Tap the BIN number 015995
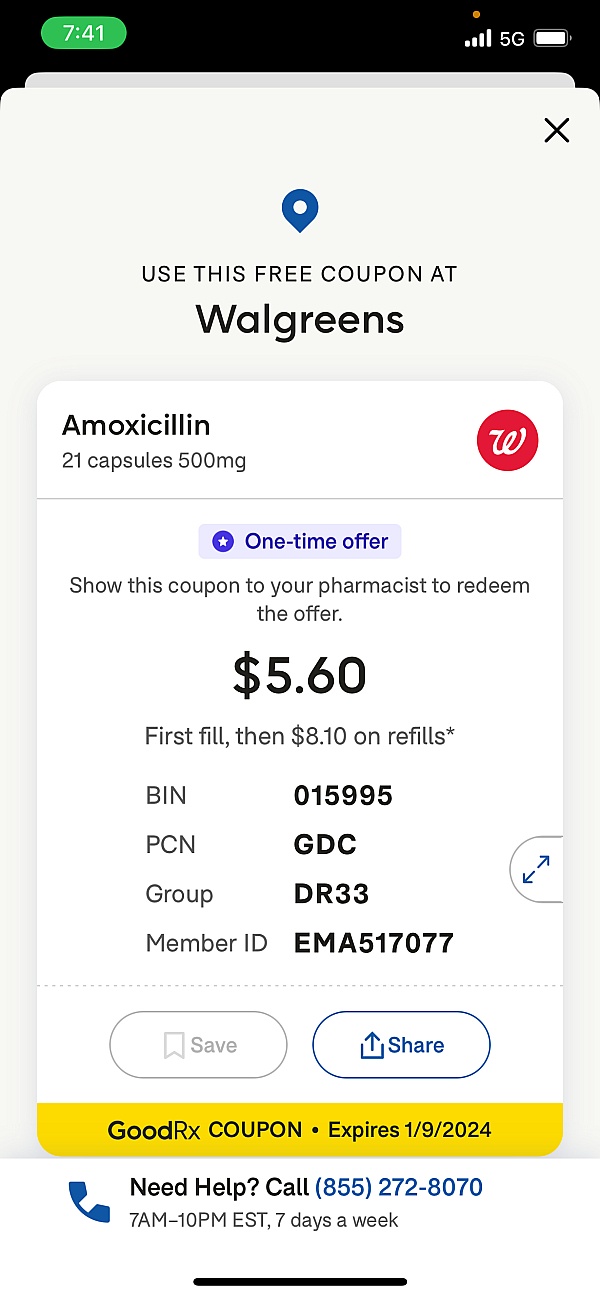Image resolution: width=600 pixels, height=1298 pixels. pos(343,795)
